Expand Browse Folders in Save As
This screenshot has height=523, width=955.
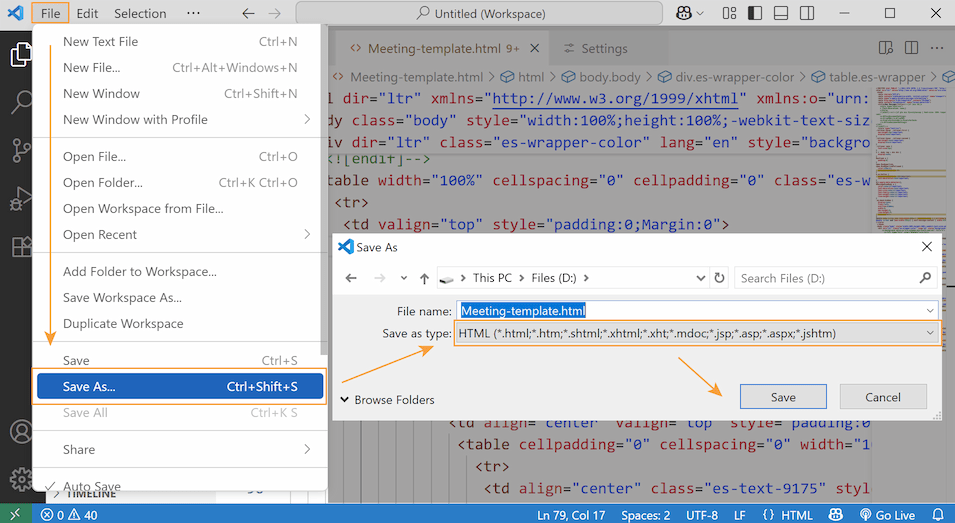387,399
